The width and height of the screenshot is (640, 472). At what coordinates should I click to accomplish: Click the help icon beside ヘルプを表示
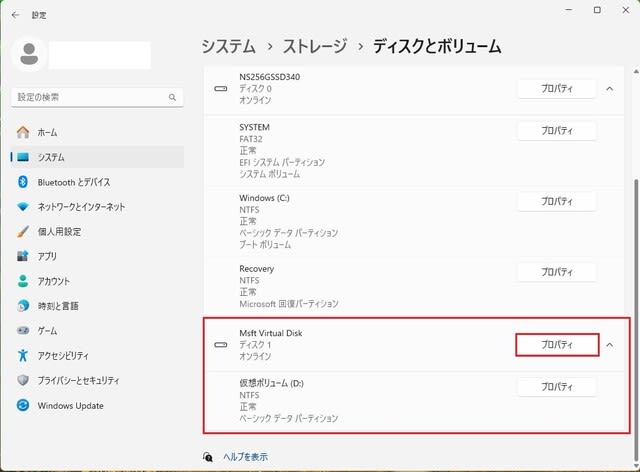pyautogui.click(x=208, y=456)
